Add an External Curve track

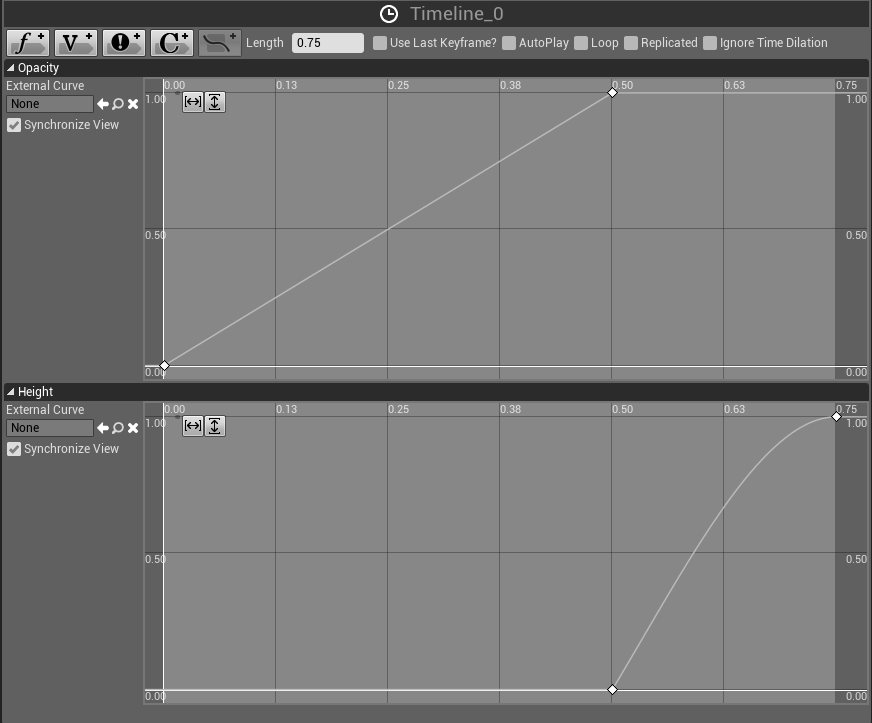point(220,43)
